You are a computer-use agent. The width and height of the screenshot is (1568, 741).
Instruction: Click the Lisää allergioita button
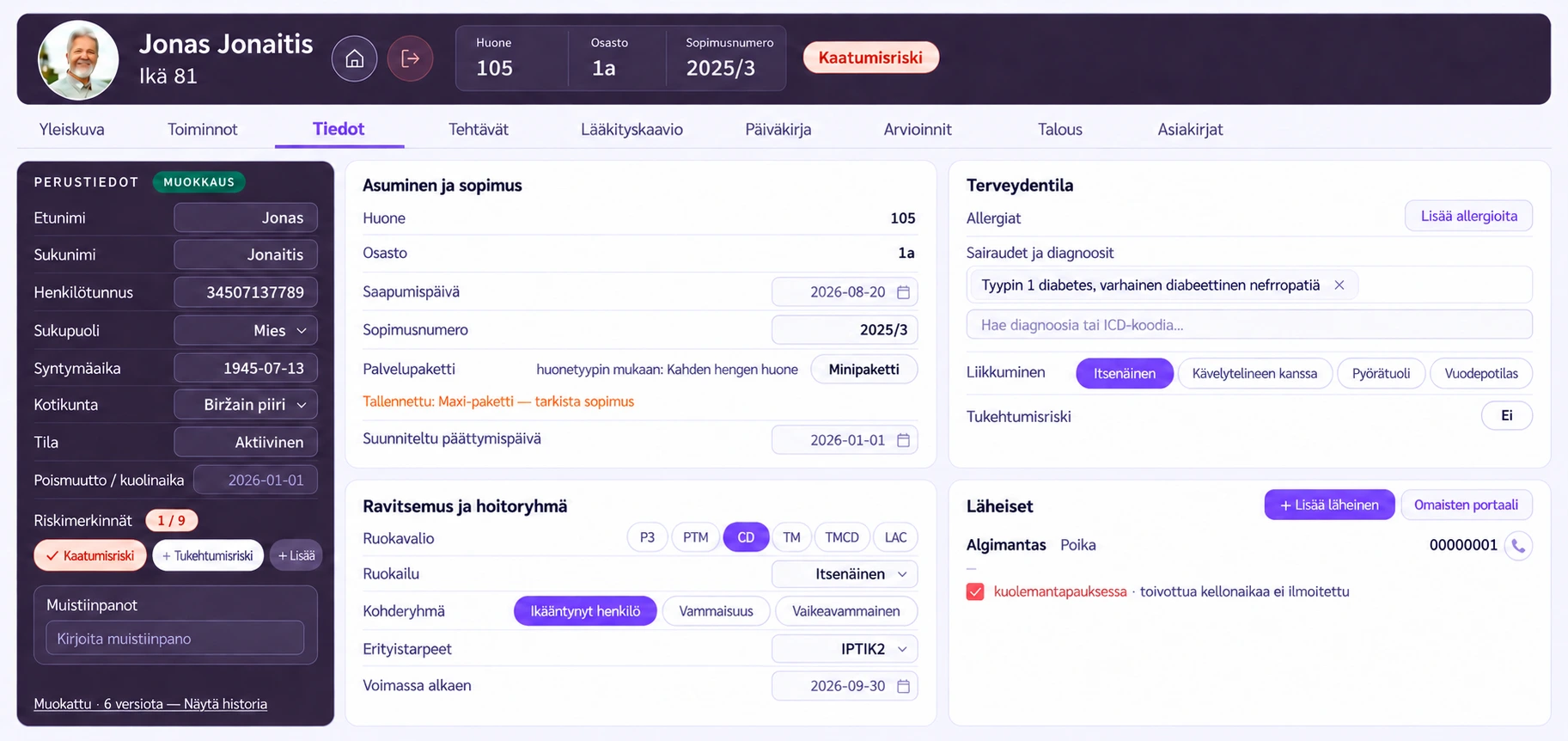[x=1468, y=217]
